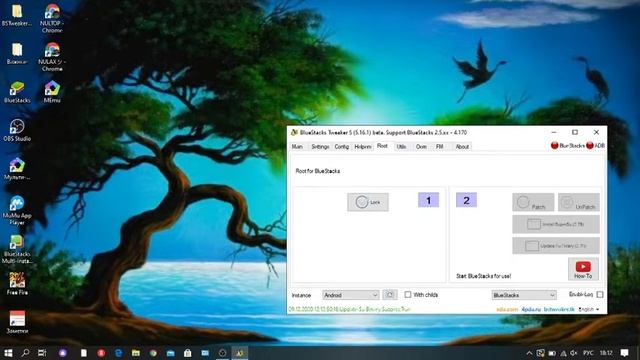Click the Update Su binary button

pyautogui.click(x=556, y=246)
